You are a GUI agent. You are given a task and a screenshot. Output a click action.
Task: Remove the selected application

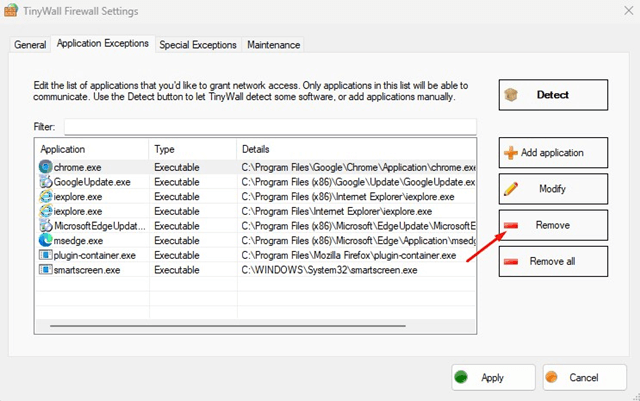pos(553,225)
